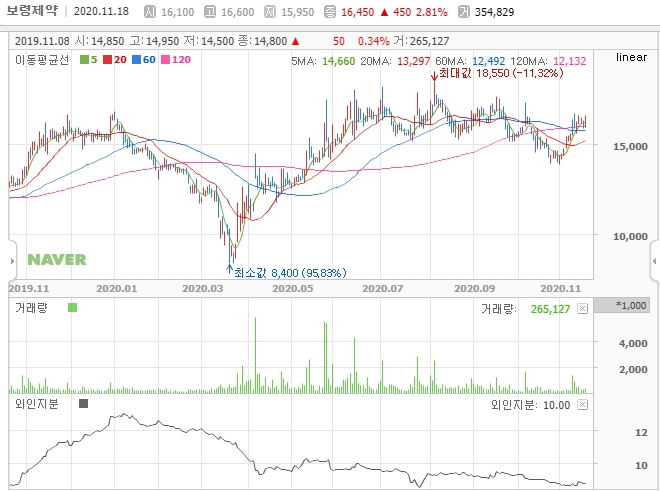Close the 거래량 volume panel
Screen dimensions: 660x491
point(582,309)
